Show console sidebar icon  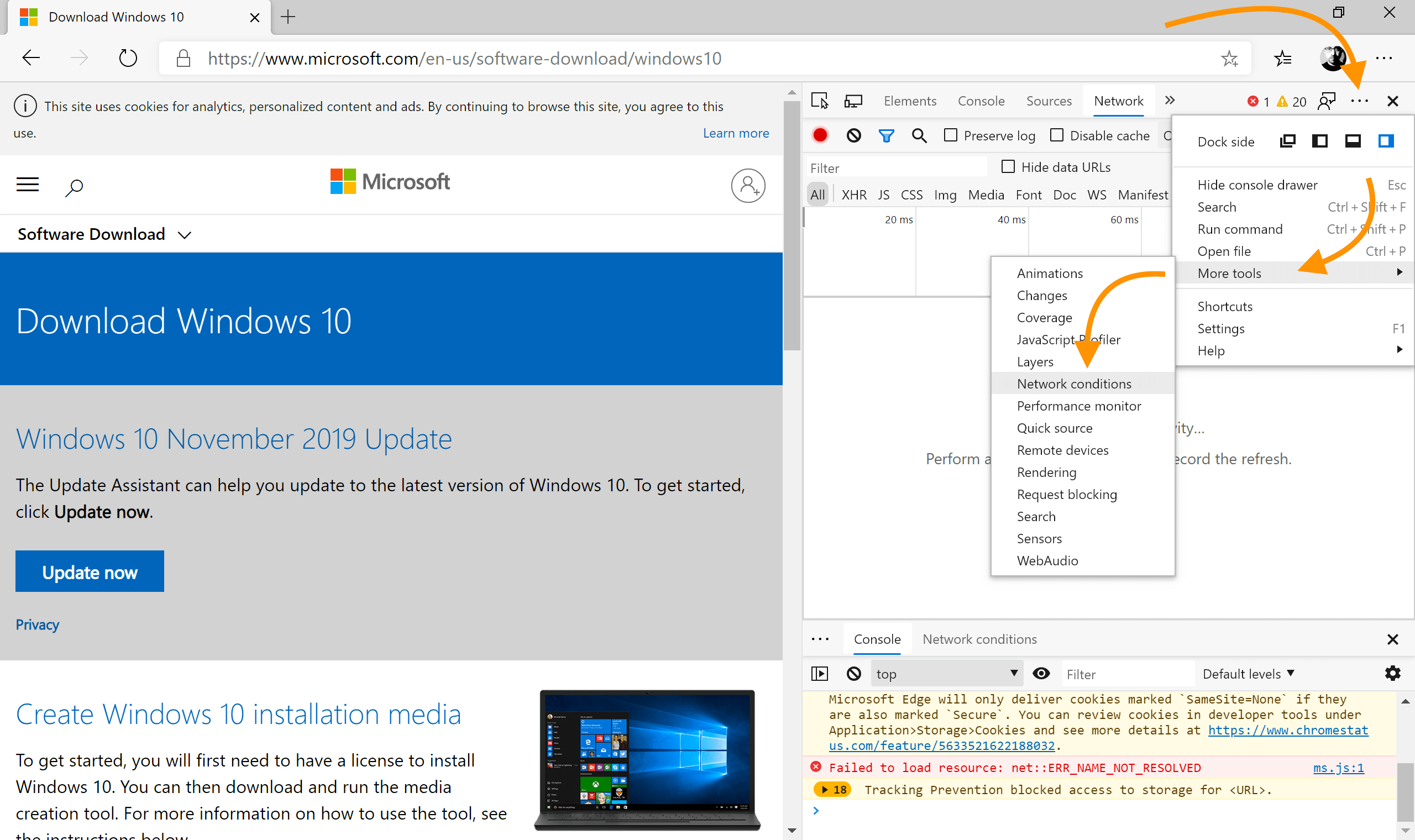pyautogui.click(x=820, y=674)
